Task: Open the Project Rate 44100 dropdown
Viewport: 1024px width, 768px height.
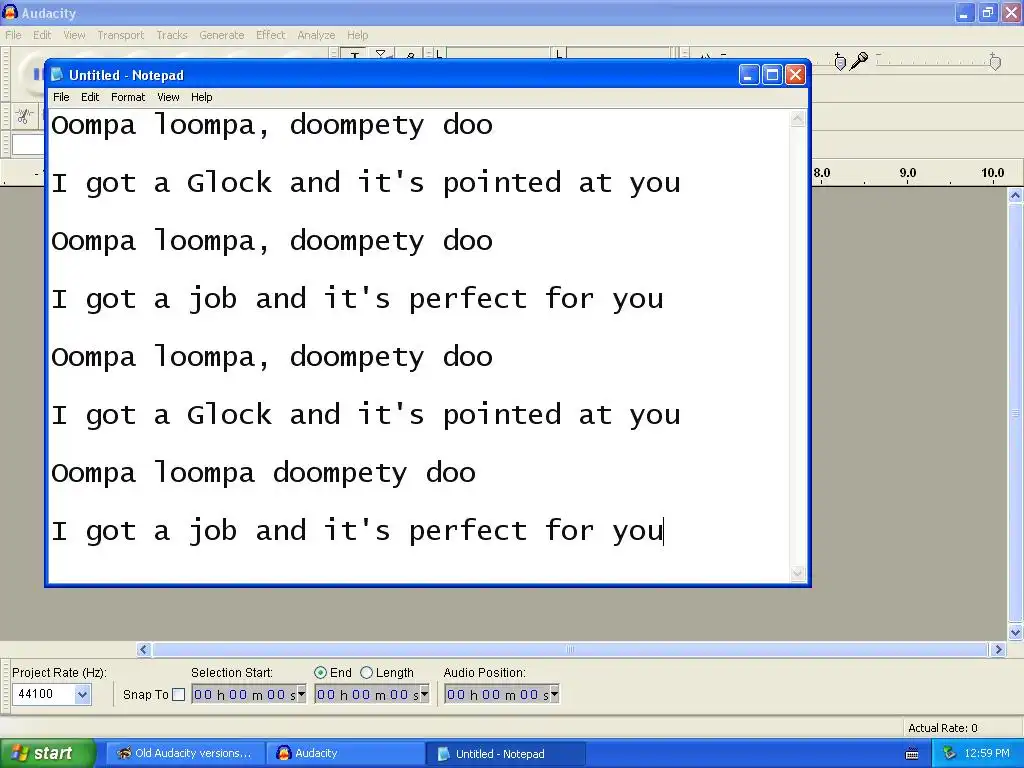Action: coord(82,695)
